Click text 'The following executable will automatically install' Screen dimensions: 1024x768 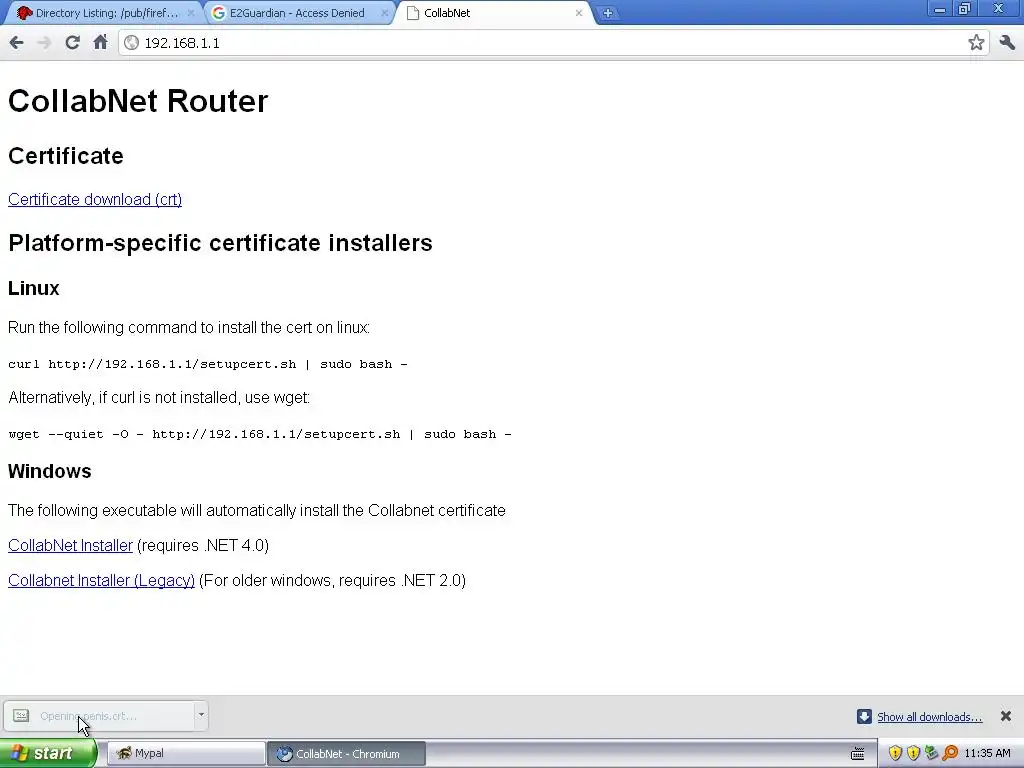tap(257, 510)
